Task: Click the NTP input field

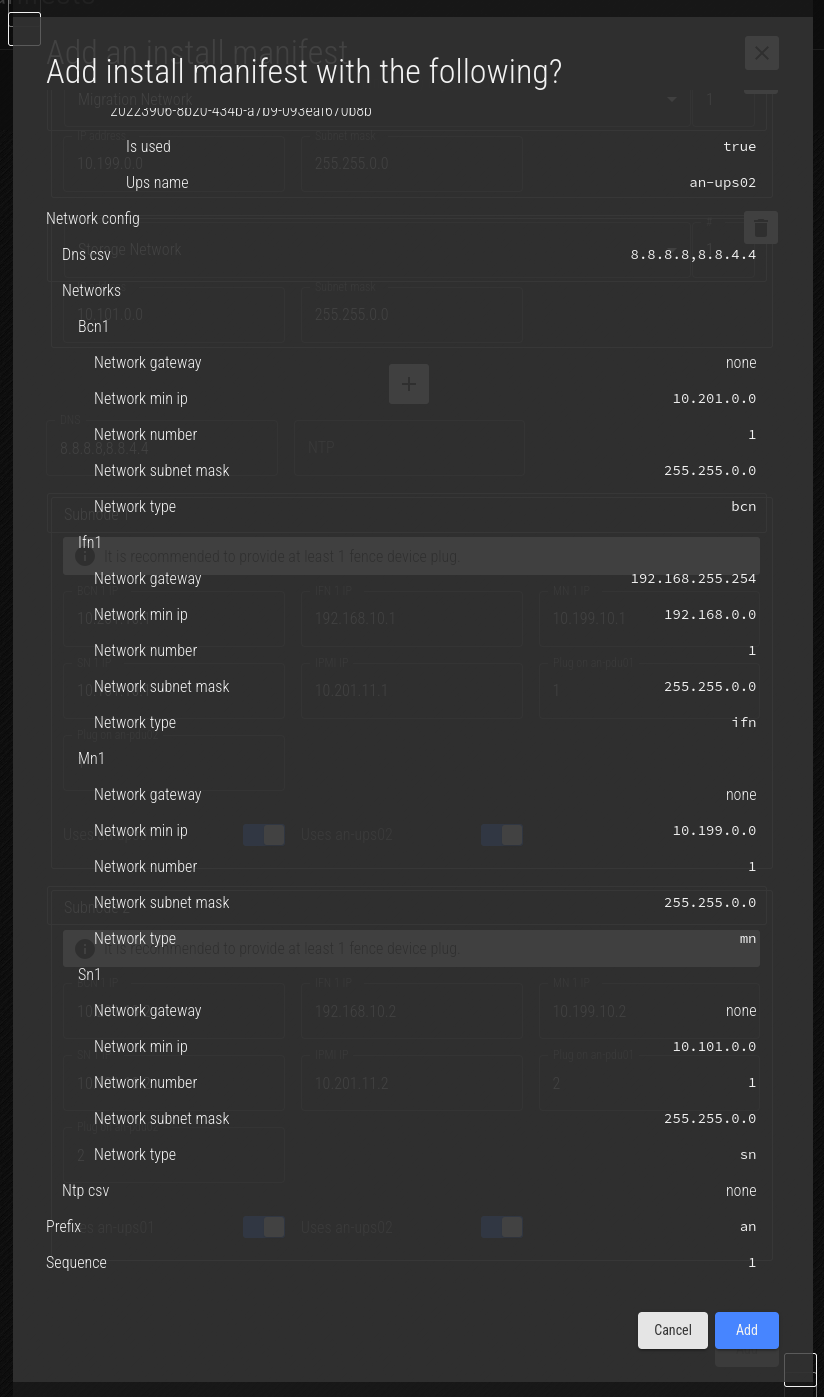Action: coord(410,447)
